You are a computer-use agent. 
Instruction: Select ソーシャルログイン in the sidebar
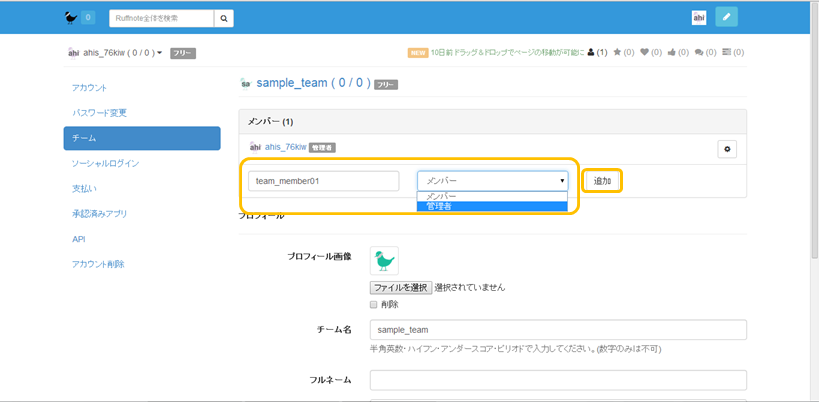105,163
